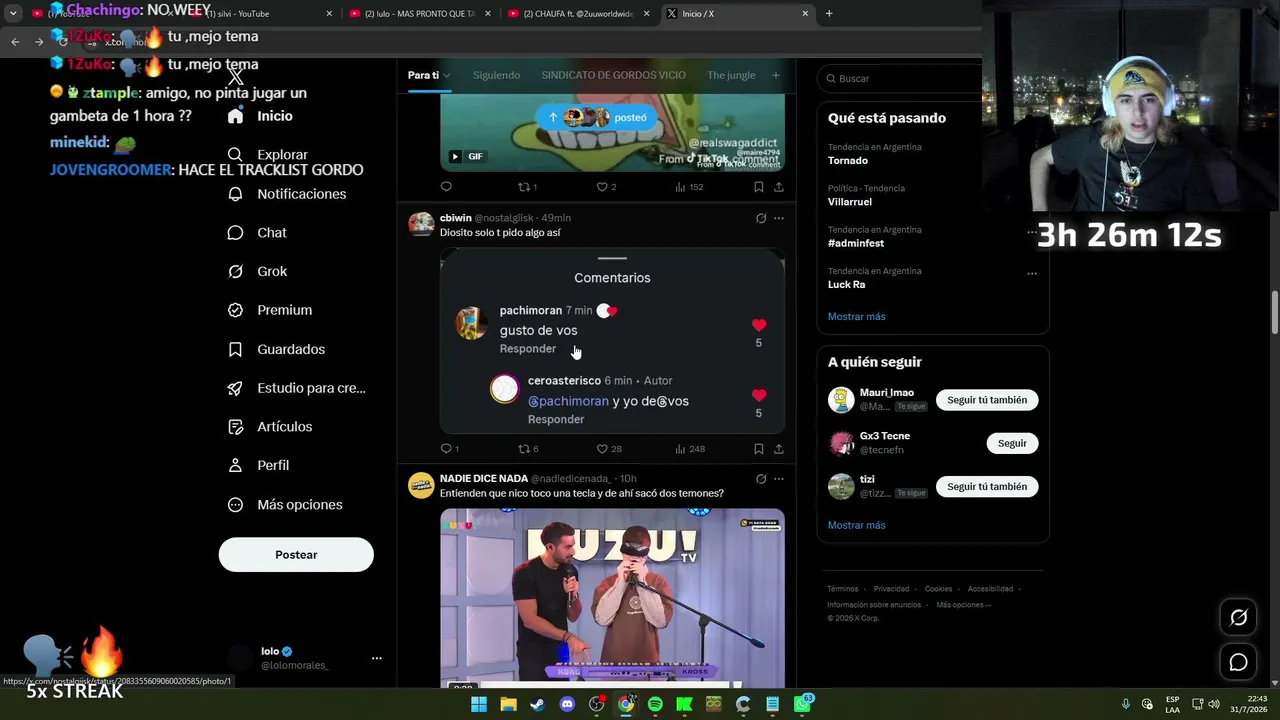Open cbiwin's comment screenshot image
This screenshot has width=1280, height=720.
(x=612, y=341)
